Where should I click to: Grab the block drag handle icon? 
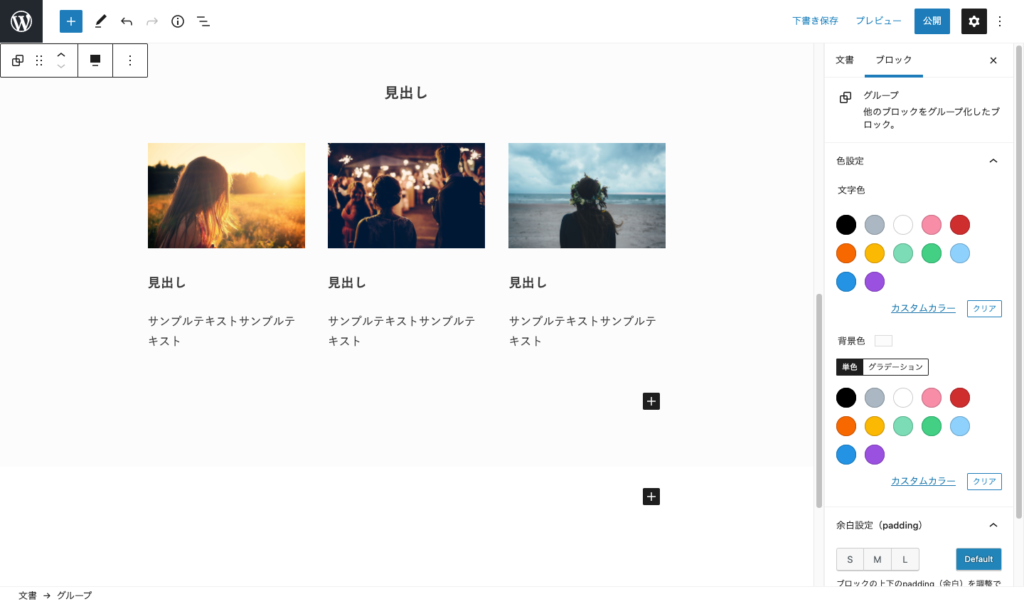tap(39, 60)
